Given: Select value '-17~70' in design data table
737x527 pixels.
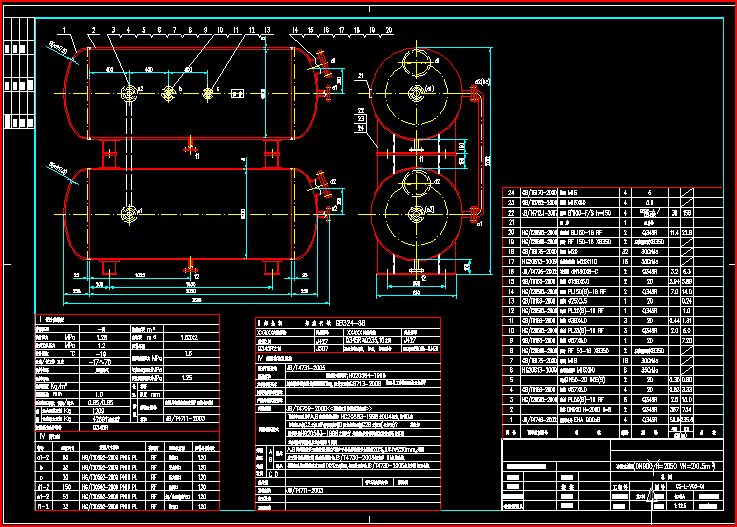Looking at the screenshot, I should point(100,362).
